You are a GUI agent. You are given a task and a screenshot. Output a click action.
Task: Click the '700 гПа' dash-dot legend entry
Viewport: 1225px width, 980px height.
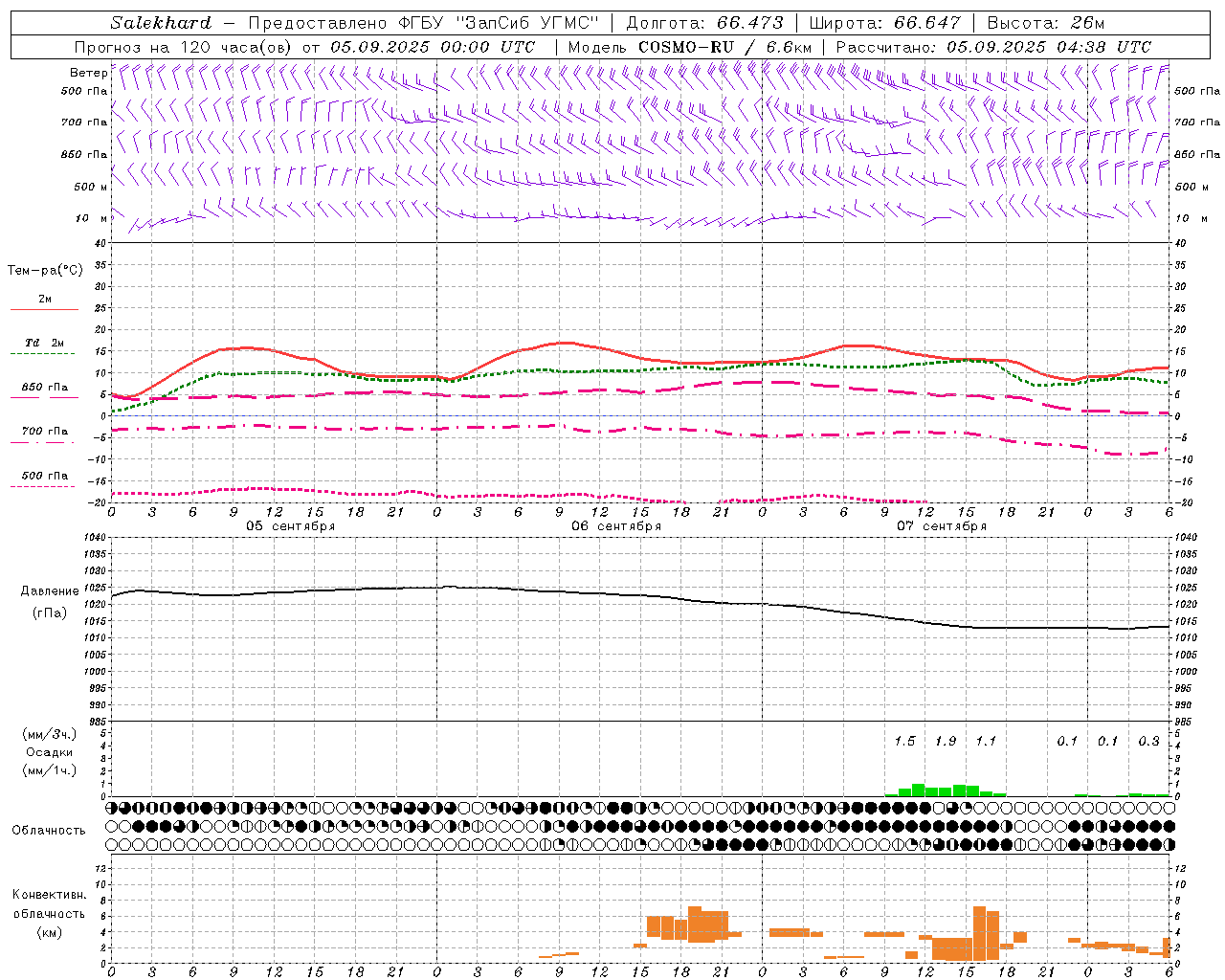point(44,432)
